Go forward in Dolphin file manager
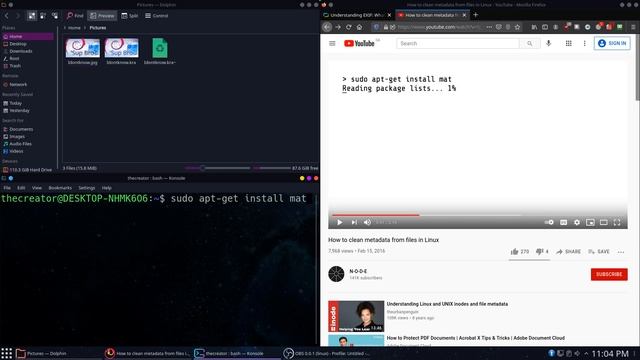The image size is (640, 360). (18, 16)
